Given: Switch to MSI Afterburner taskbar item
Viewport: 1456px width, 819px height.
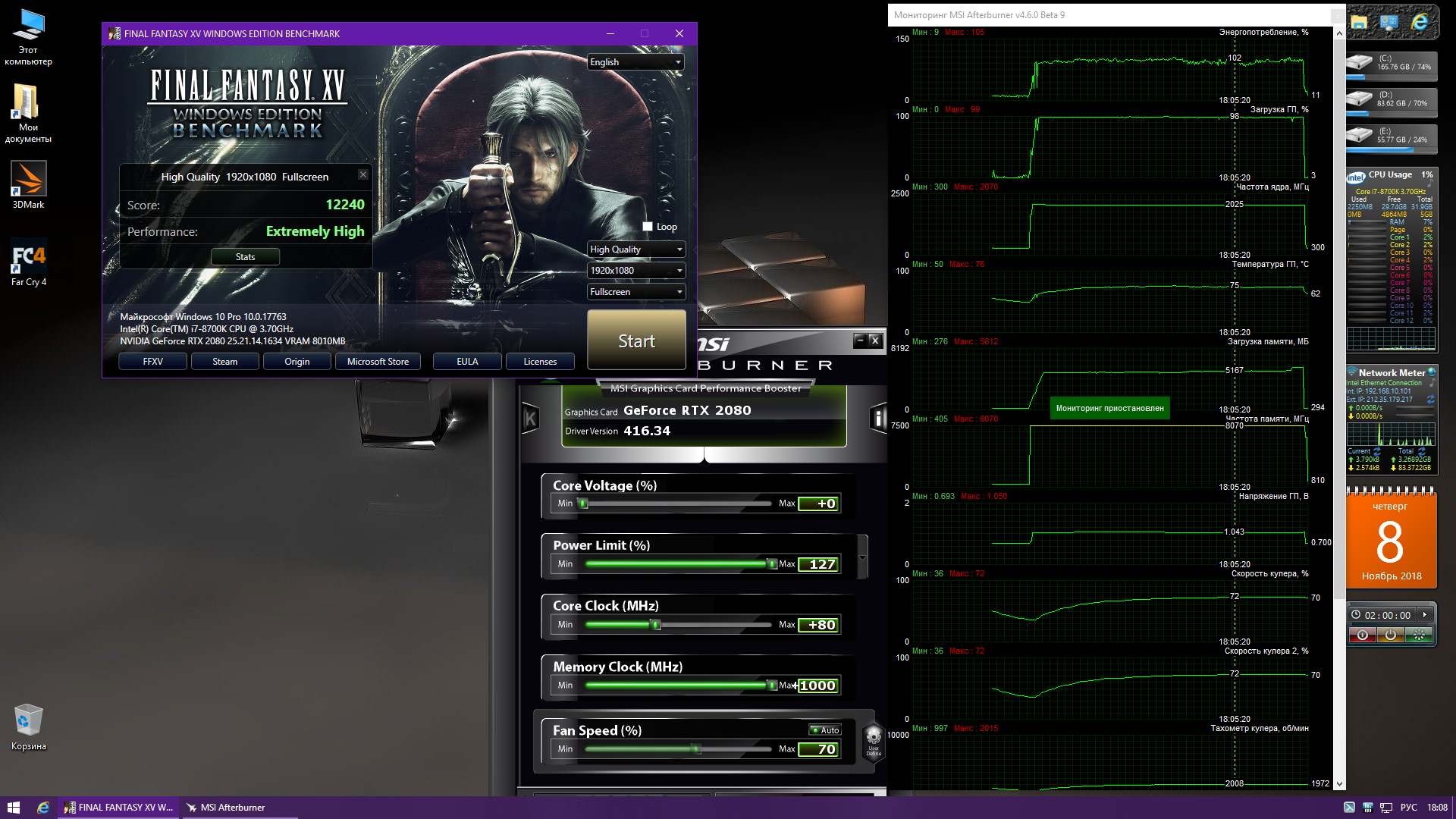Looking at the screenshot, I should coord(234,808).
